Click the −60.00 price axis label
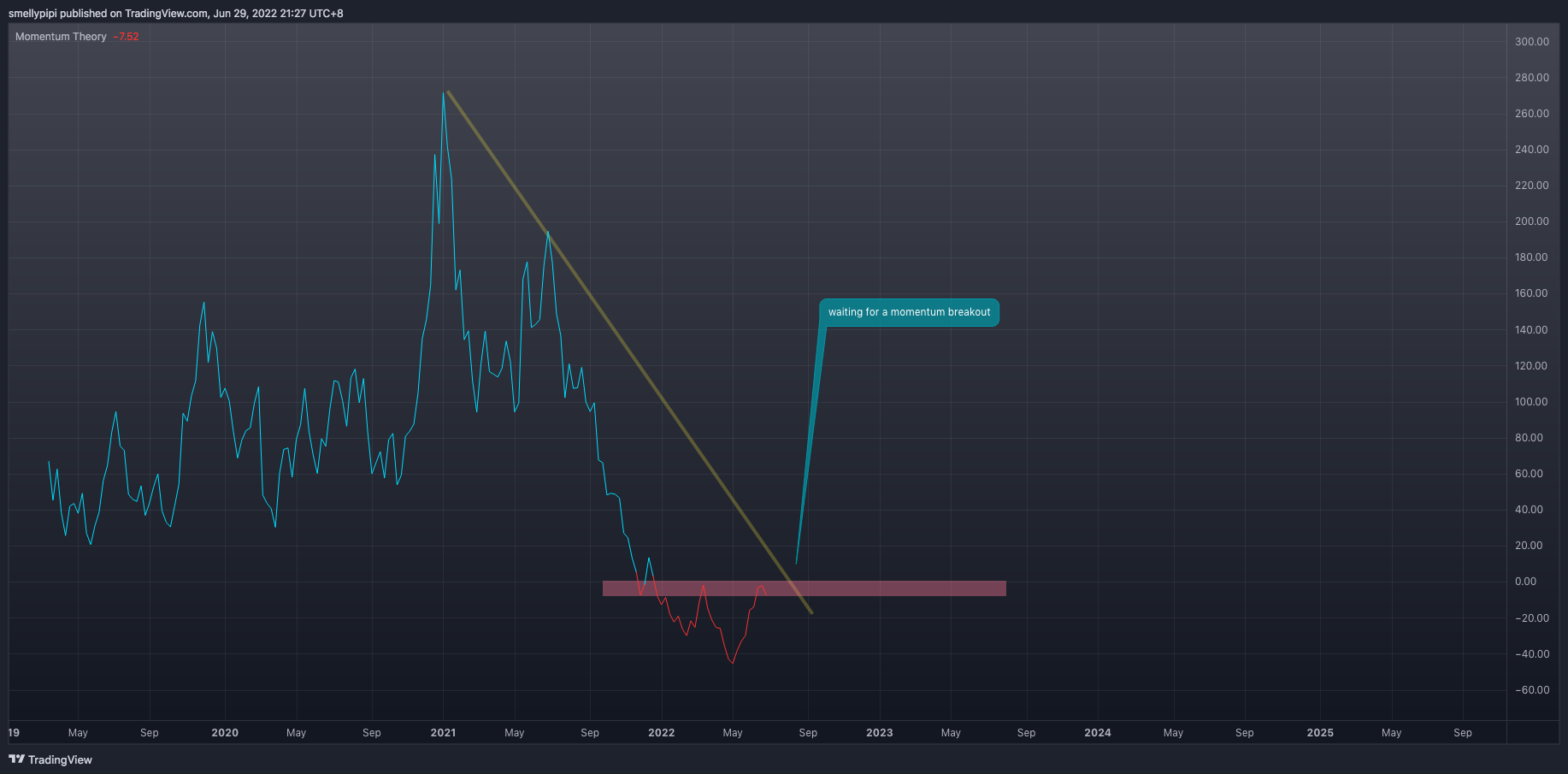 1532,689
